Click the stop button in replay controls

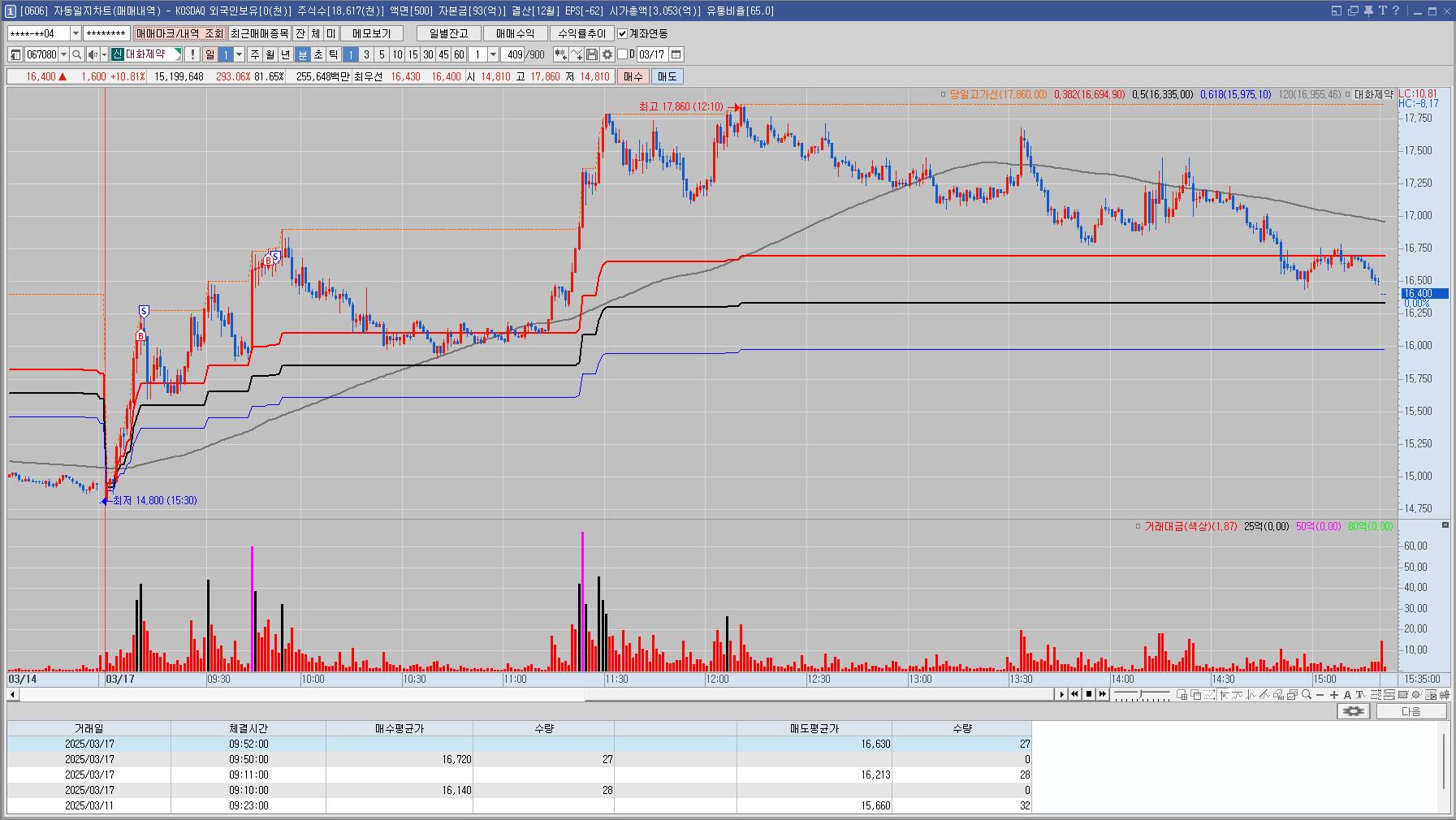click(1089, 694)
